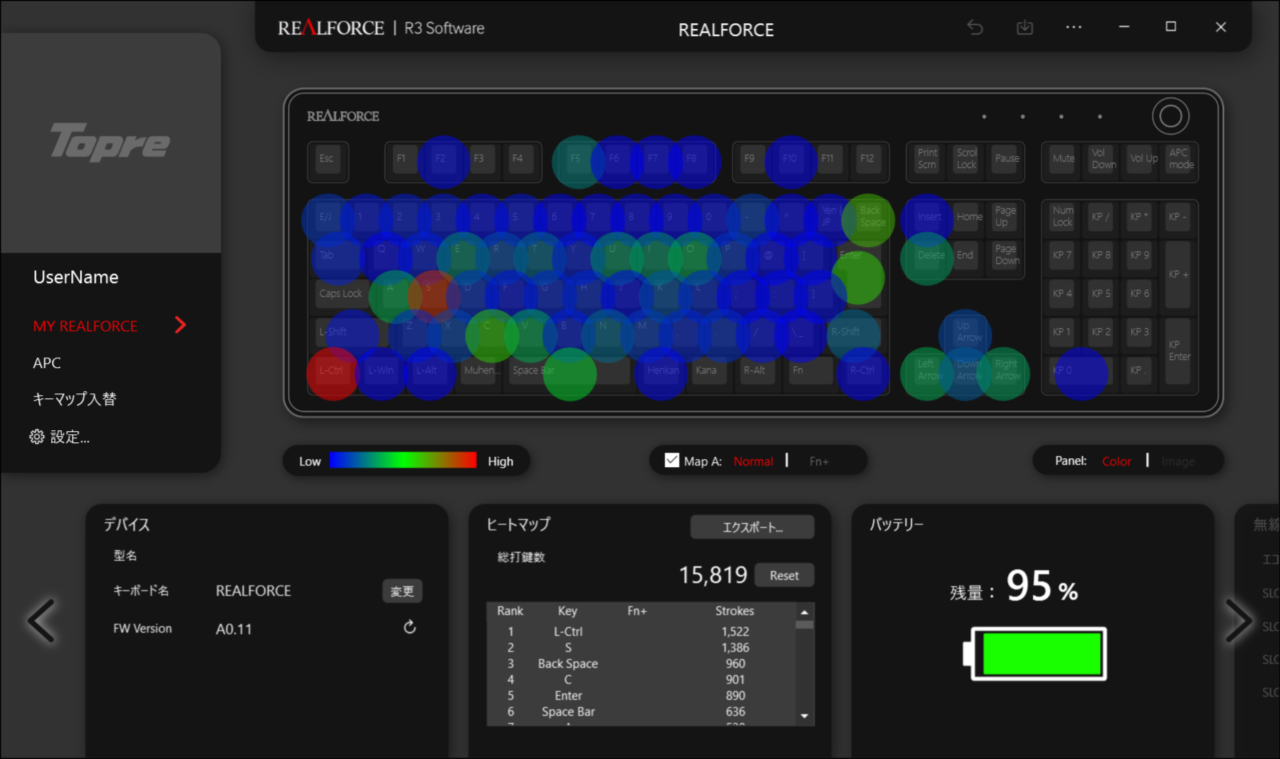The height and width of the screenshot is (759, 1280).
Task: Expand MY REALFORCE with red chevron
Action: click(x=180, y=325)
